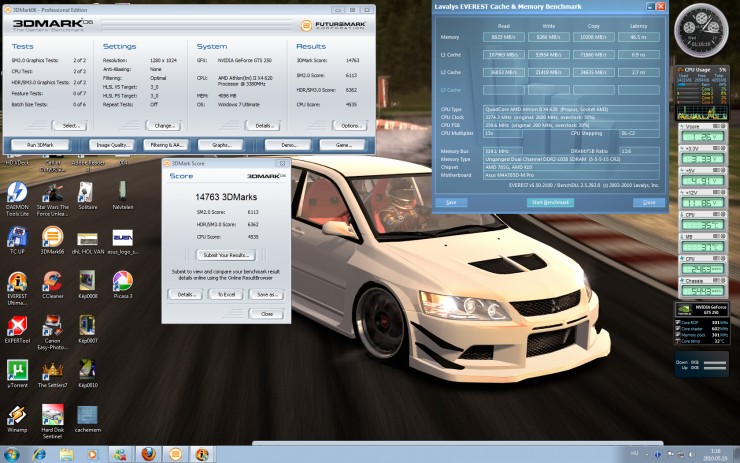Screen dimensions: 740x463
Task: Launch Winamp from the desktop
Action: [17, 415]
